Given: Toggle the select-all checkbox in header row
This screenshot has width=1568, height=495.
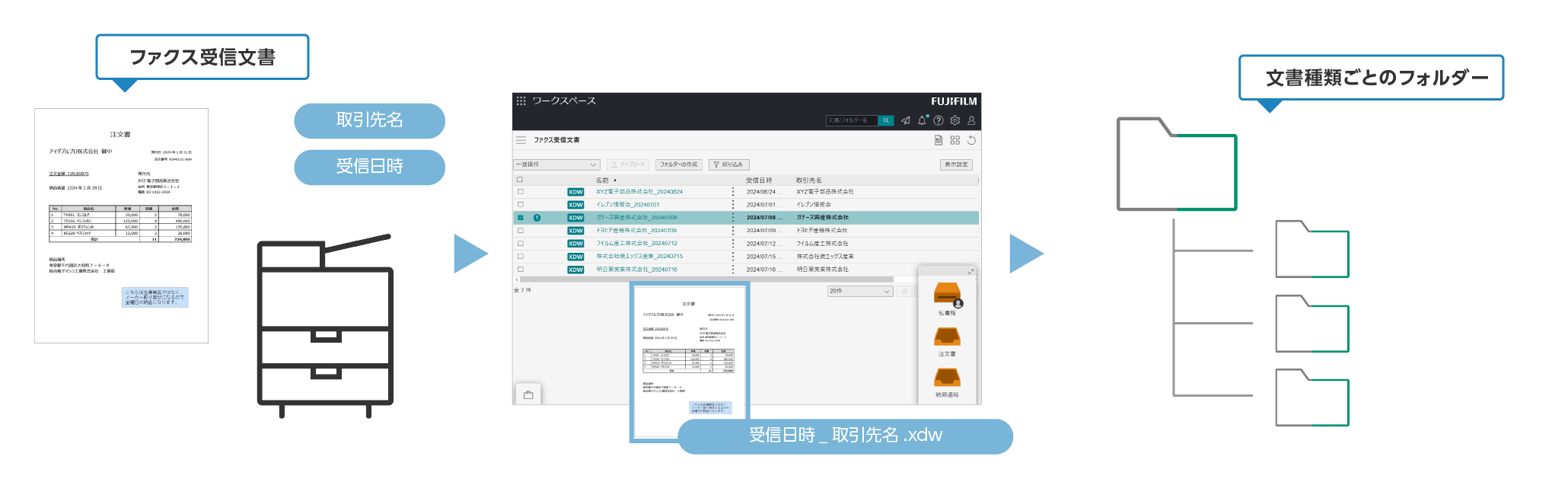Looking at the screenshot, I should click(x=520, y=180).
